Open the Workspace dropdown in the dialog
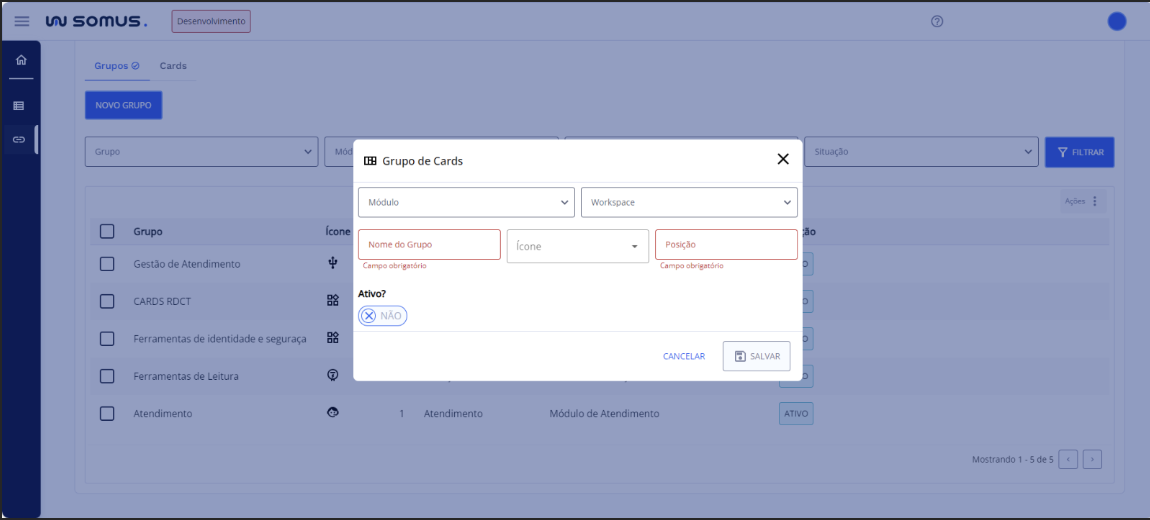This screenshot has height=520, width=1150. click(x=689, y=202)
